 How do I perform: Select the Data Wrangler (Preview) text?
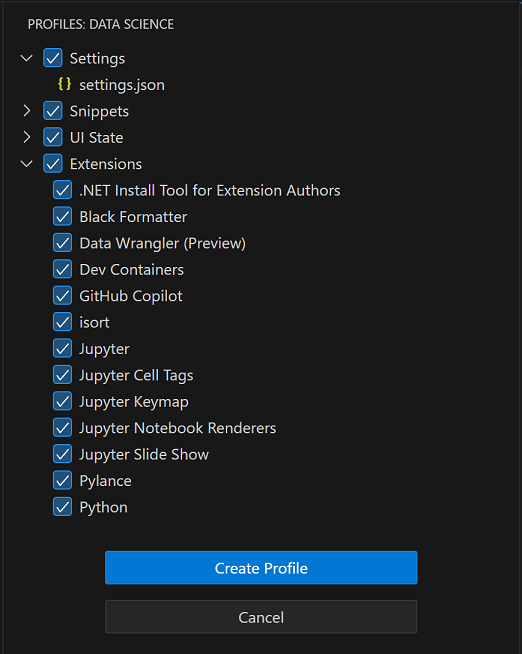163,244
